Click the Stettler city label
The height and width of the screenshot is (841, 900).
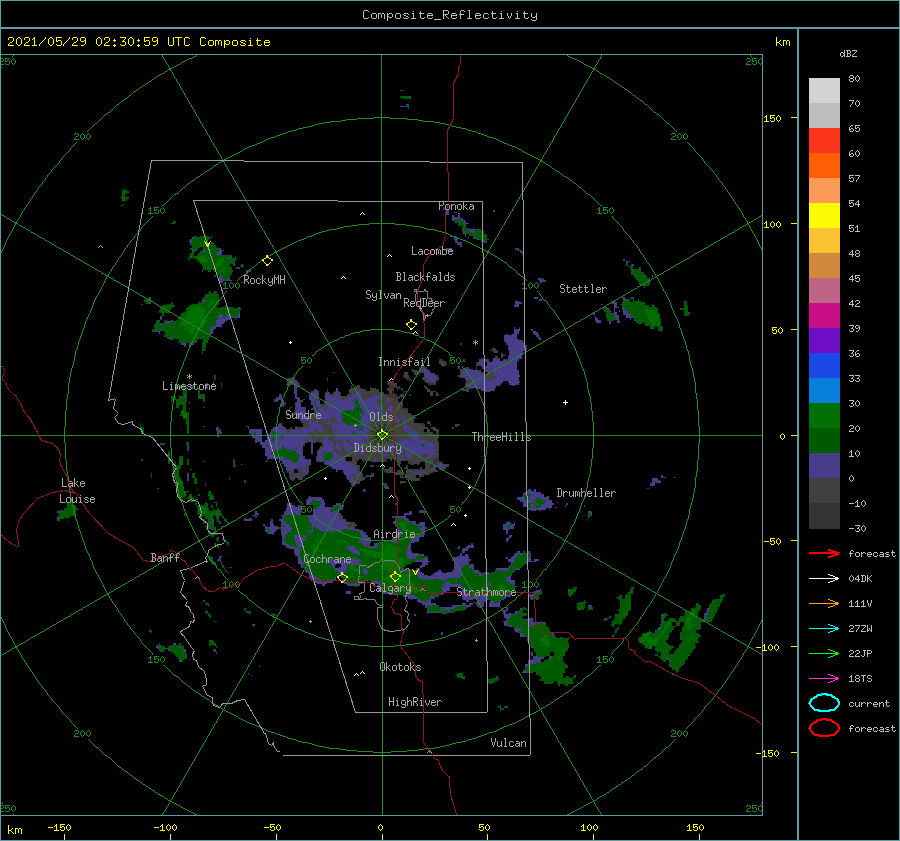(583, 289)
